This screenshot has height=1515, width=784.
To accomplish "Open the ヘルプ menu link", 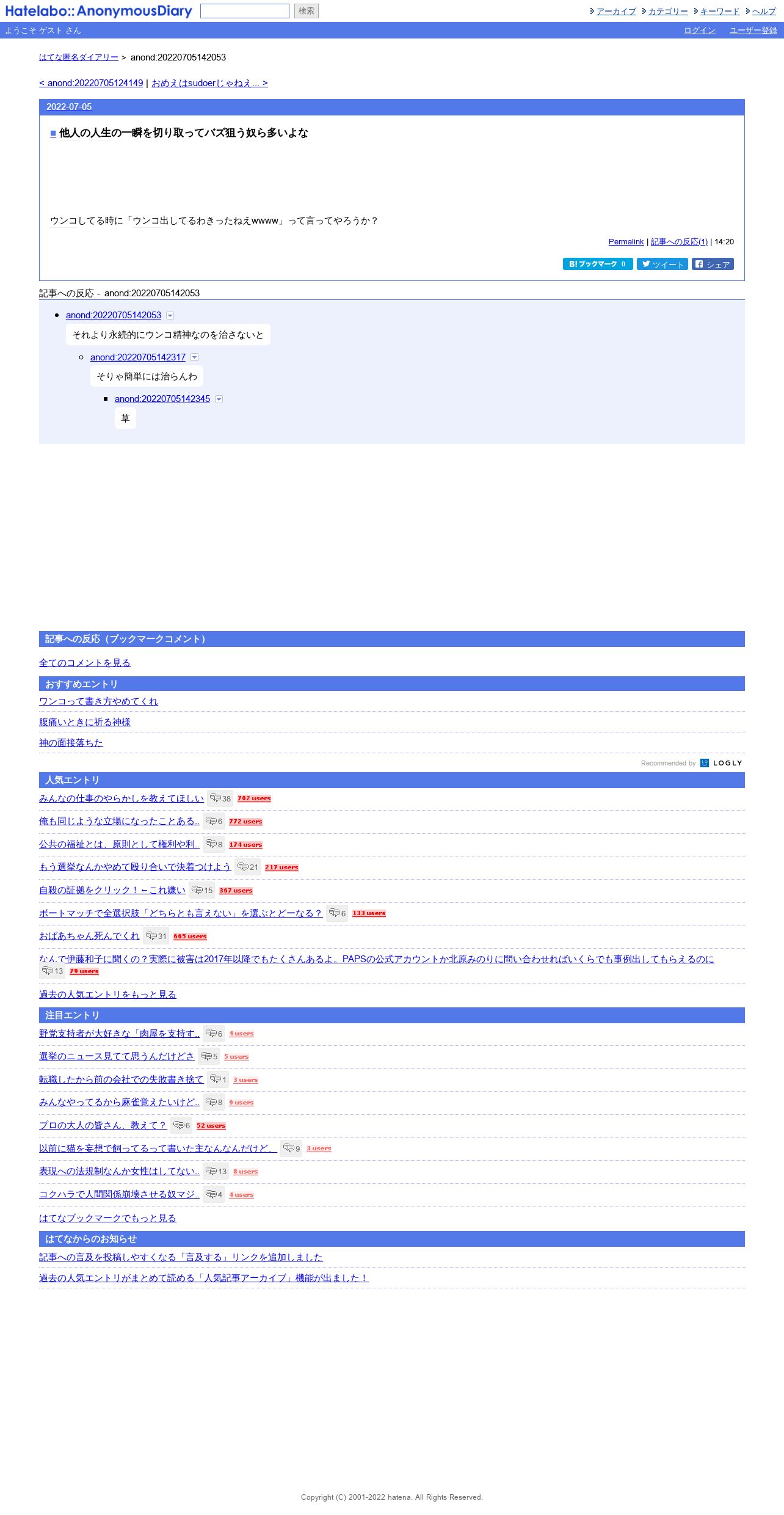I will 764,11.
